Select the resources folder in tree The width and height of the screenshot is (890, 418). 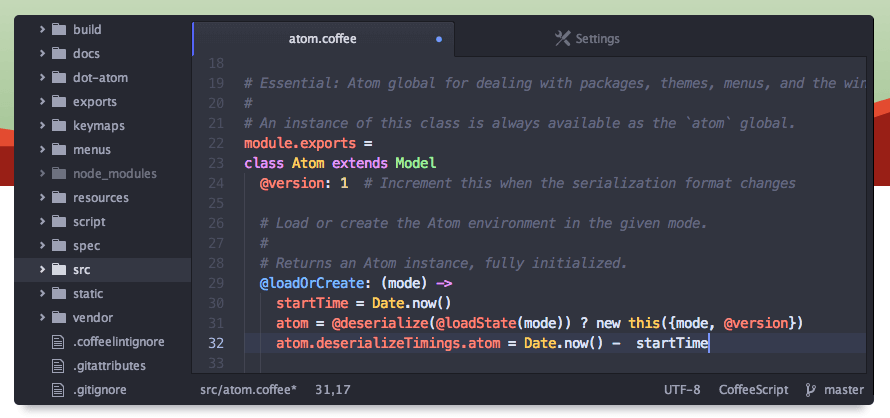[x=102, y=198]
